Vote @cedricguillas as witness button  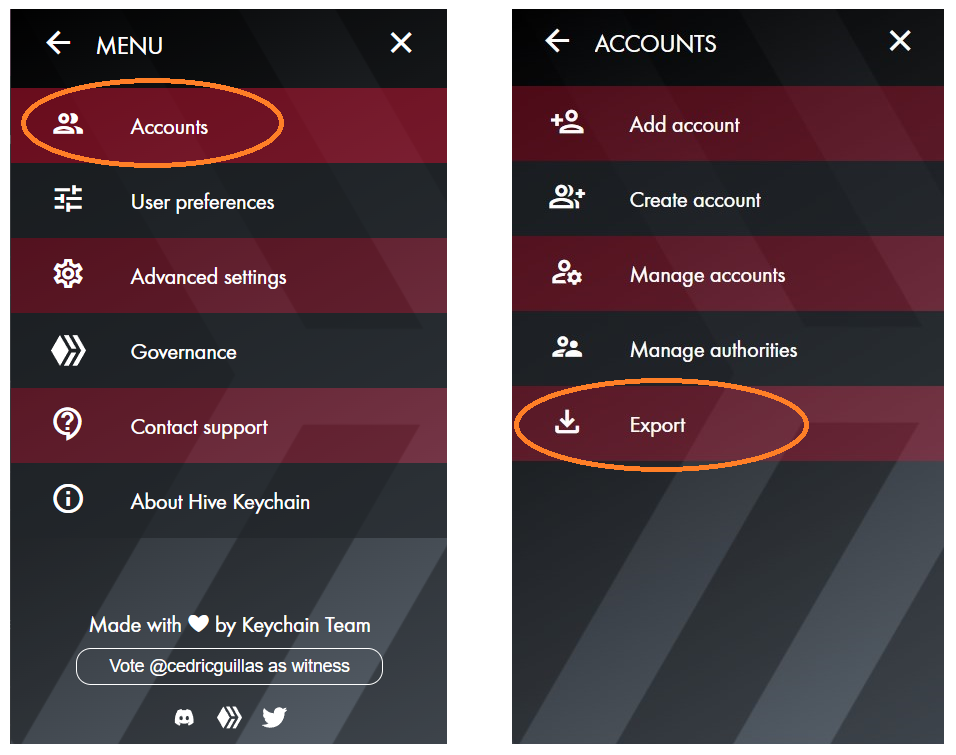(229, 666)
